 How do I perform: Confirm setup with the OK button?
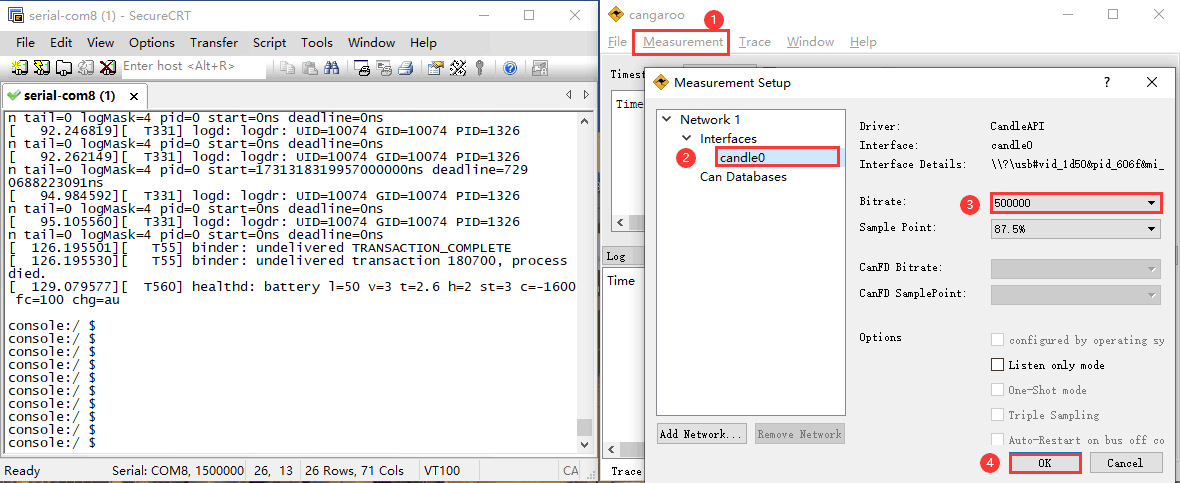1045,463
